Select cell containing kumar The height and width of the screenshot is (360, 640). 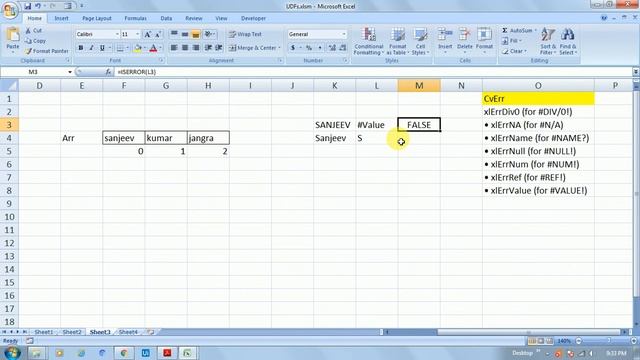point(166,138)
